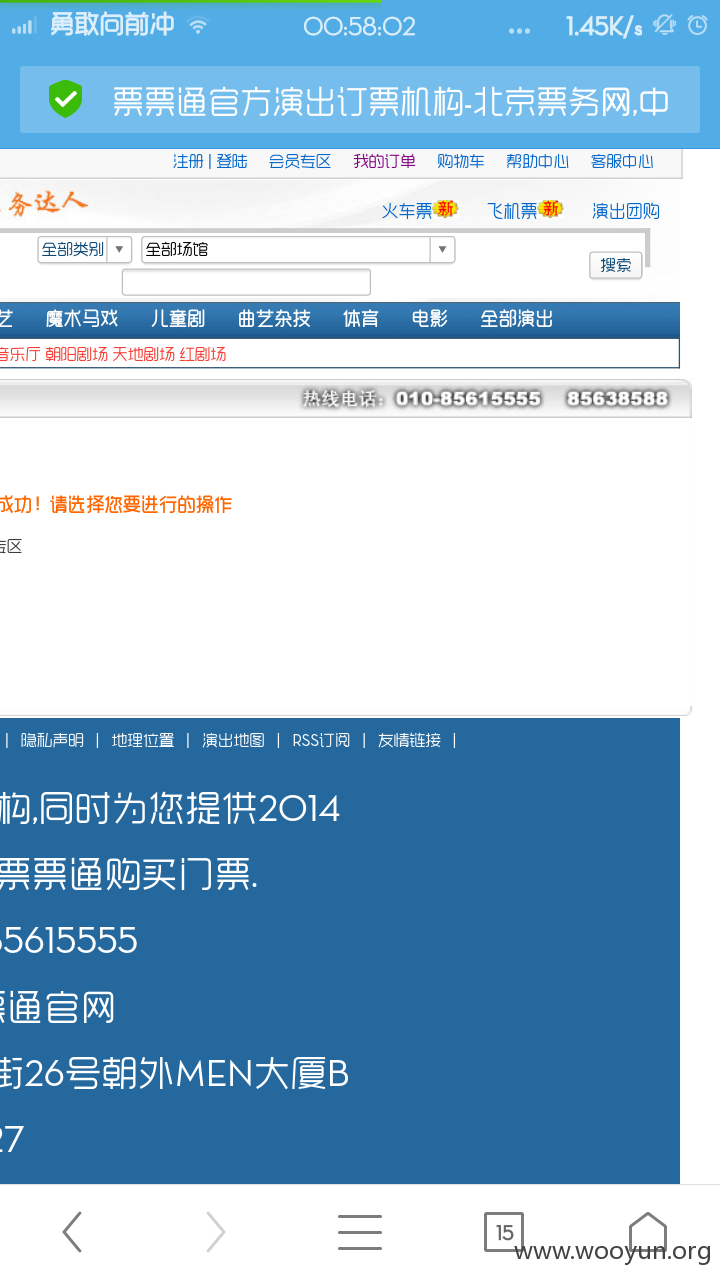Open the 购物车 shopping cart link
720x1280 pixels.
coord(460,161)
